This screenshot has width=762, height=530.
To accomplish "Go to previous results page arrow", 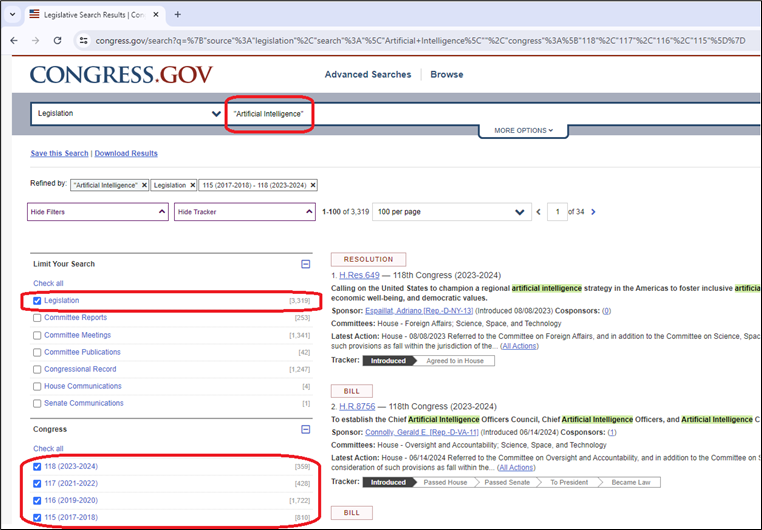I will tap(538, 212).
